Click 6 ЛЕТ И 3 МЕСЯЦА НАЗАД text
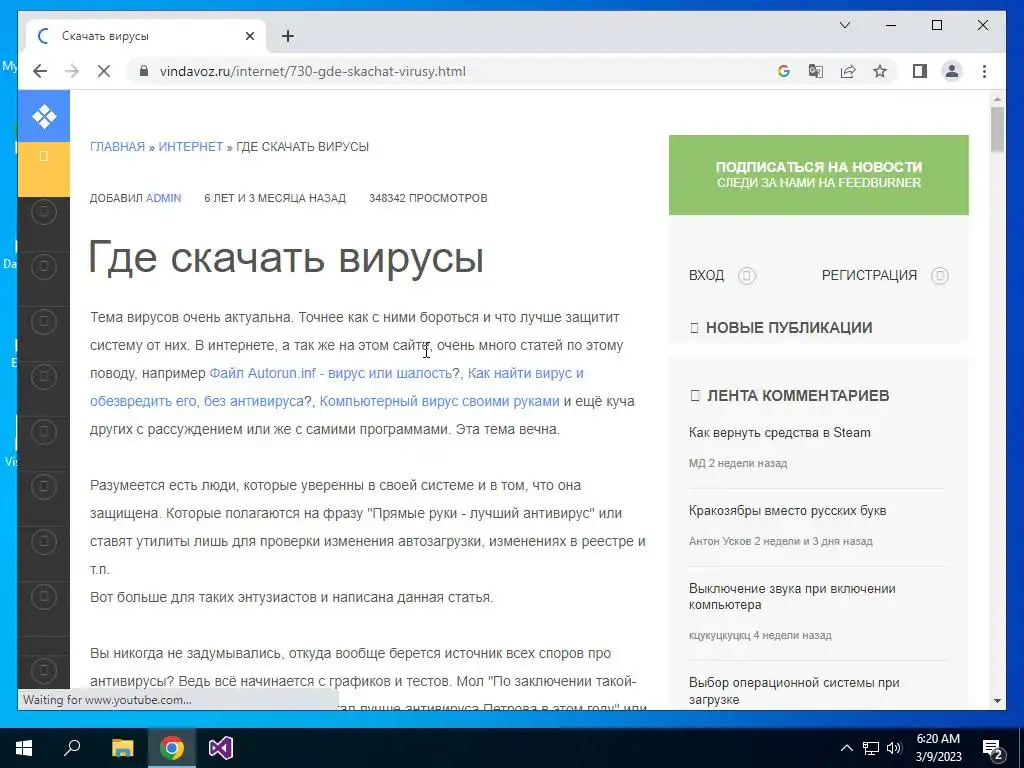Image resolution: width=1024 pixels, height=768 pixels. (275, 198)
